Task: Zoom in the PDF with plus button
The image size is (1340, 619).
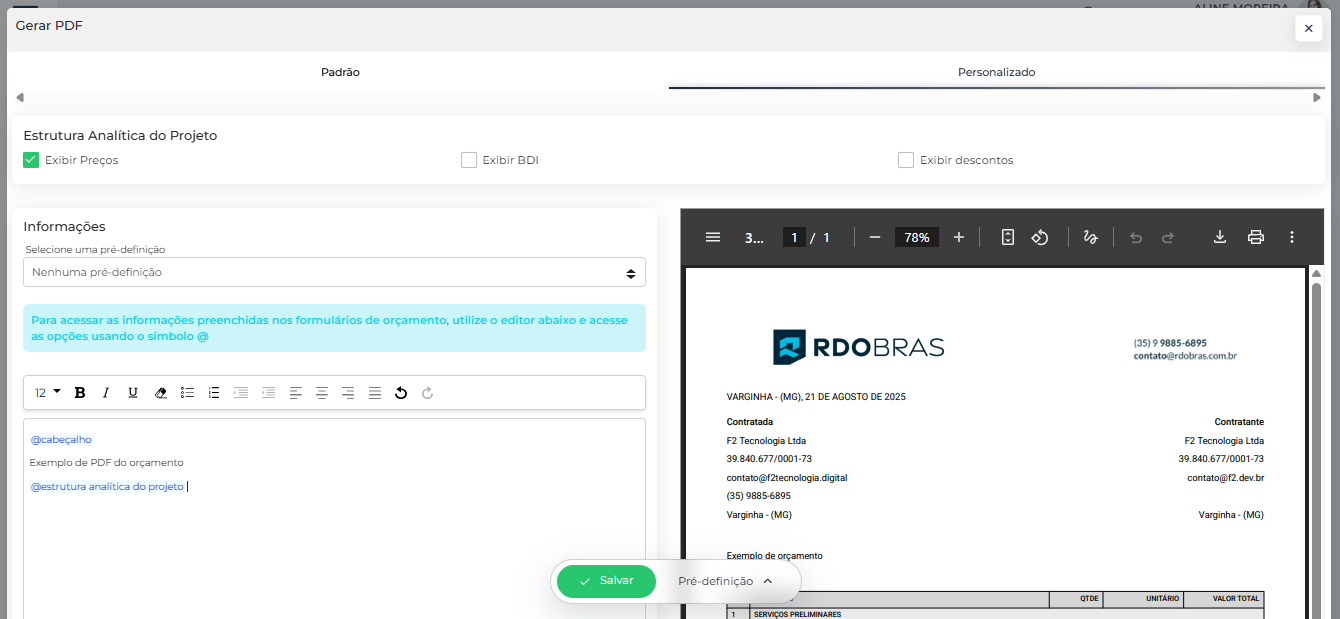Action: [959, 237]
